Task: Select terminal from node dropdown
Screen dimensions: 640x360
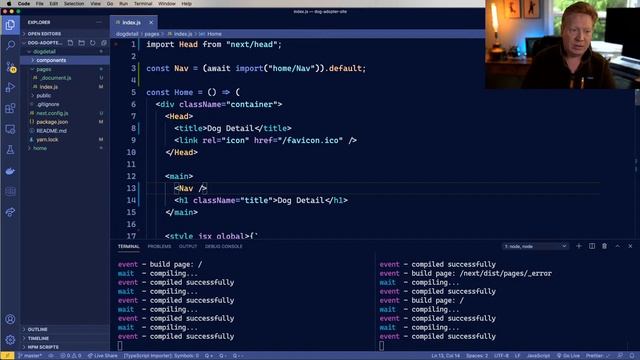Action: click(535, 246)
